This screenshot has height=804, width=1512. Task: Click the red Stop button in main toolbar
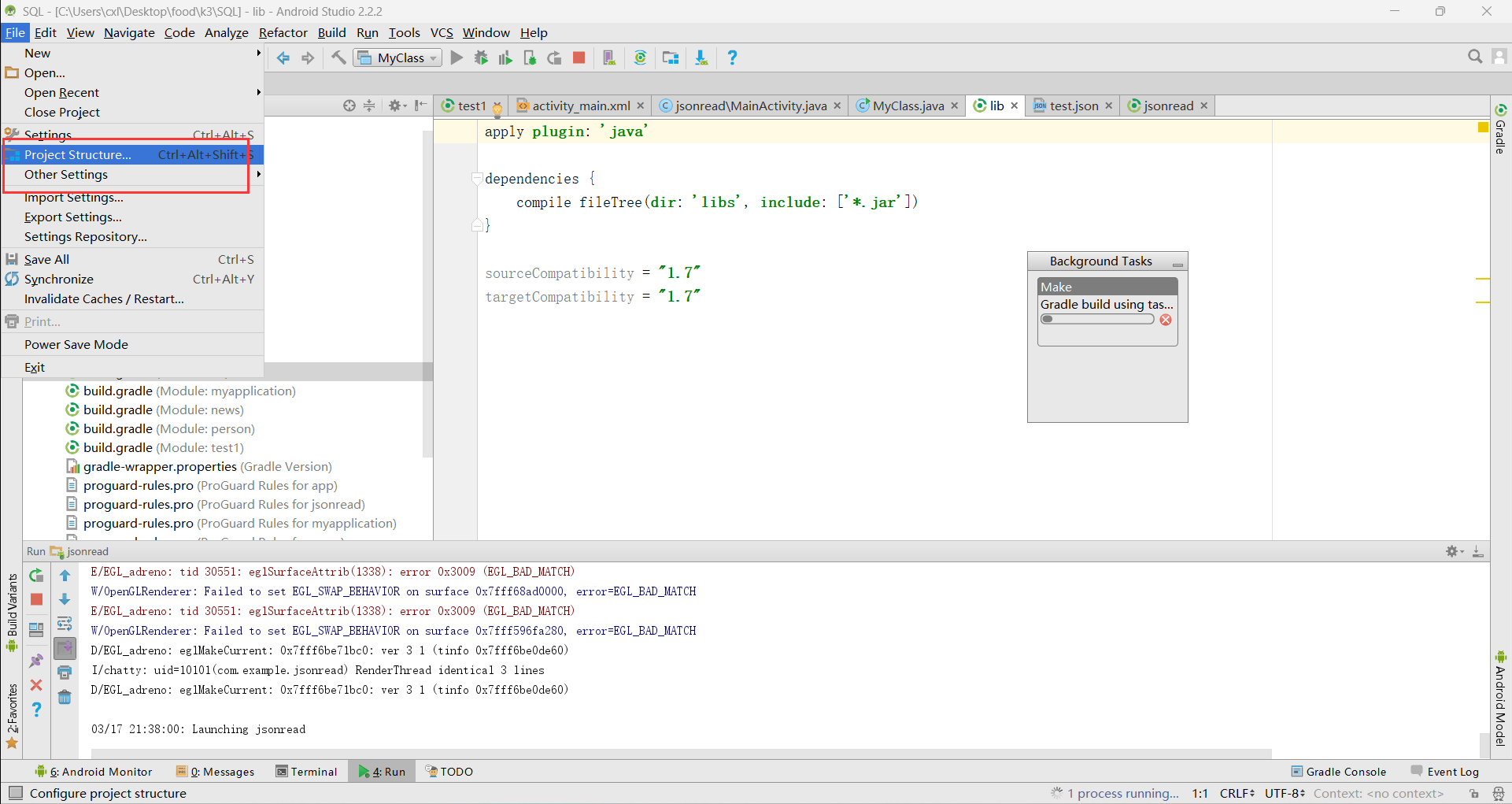click(x=579, y=57)
